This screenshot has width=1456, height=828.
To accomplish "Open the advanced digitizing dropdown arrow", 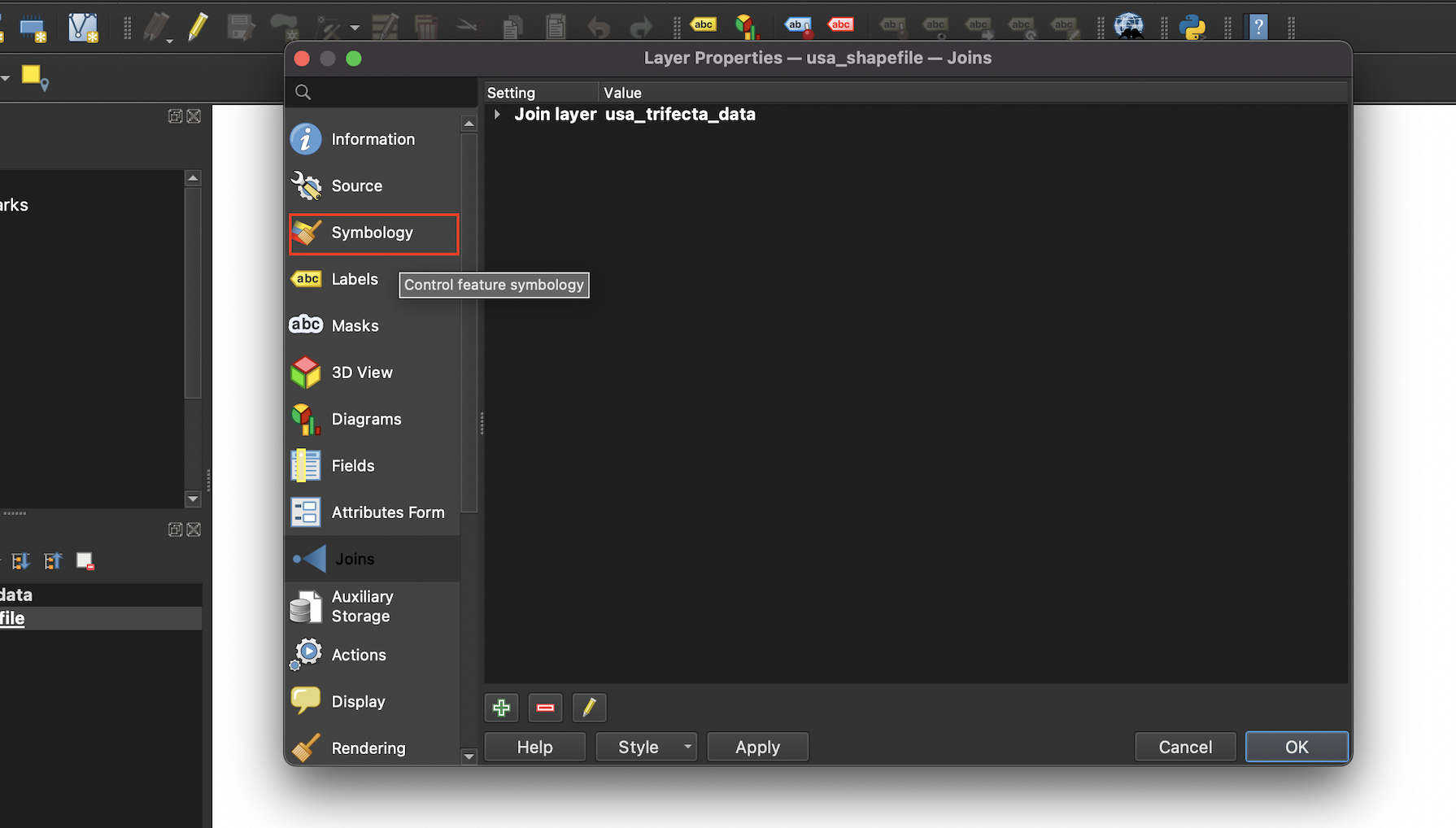I will click(355, 27).
